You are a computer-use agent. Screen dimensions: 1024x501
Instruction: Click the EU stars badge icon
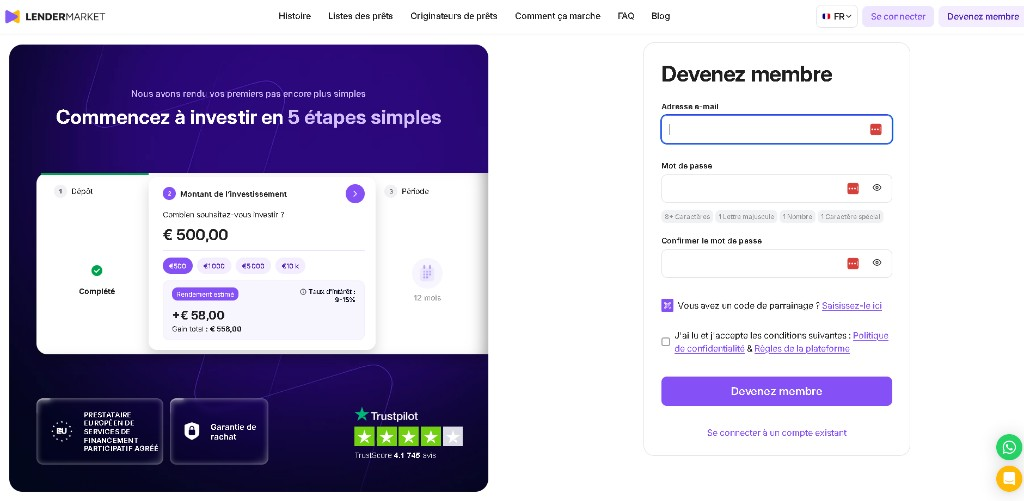(x=61, y=431)
